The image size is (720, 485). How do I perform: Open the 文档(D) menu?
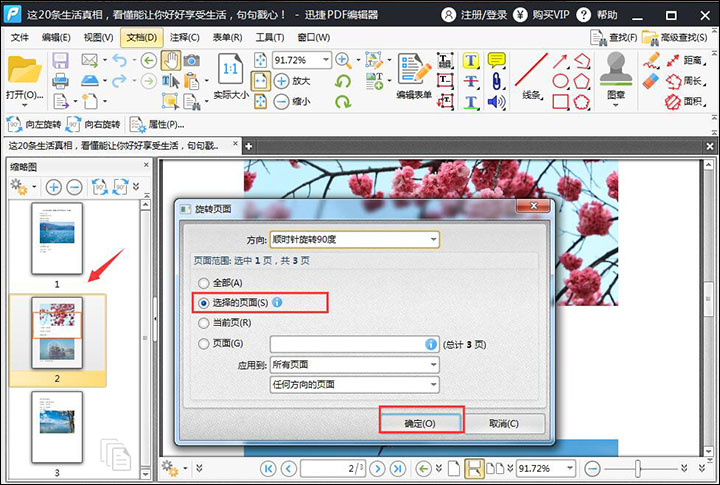141,37
